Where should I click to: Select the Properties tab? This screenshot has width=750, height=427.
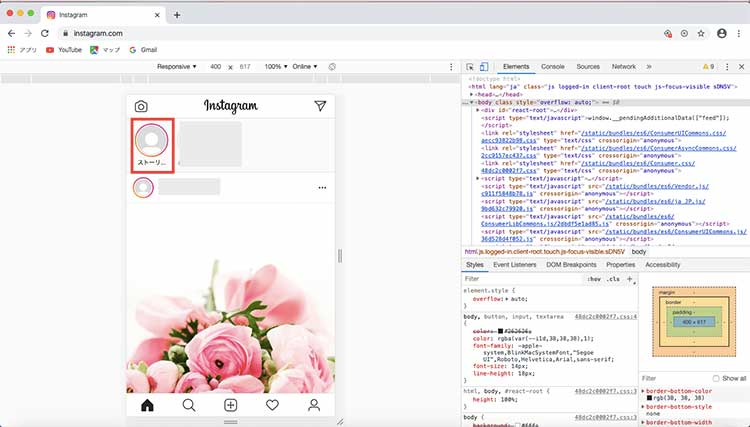[620, 265]
